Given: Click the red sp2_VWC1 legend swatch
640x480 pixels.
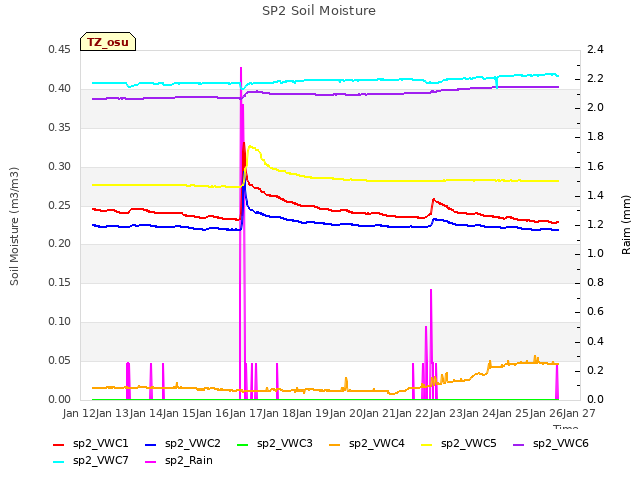Looking at the screenshot, I should 59,445.
